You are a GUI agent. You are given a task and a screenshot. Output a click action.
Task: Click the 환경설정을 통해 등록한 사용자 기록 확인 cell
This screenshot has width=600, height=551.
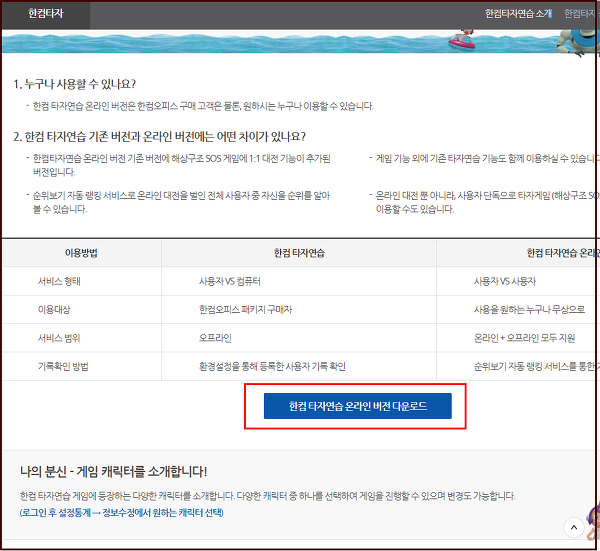click(272, 366)
